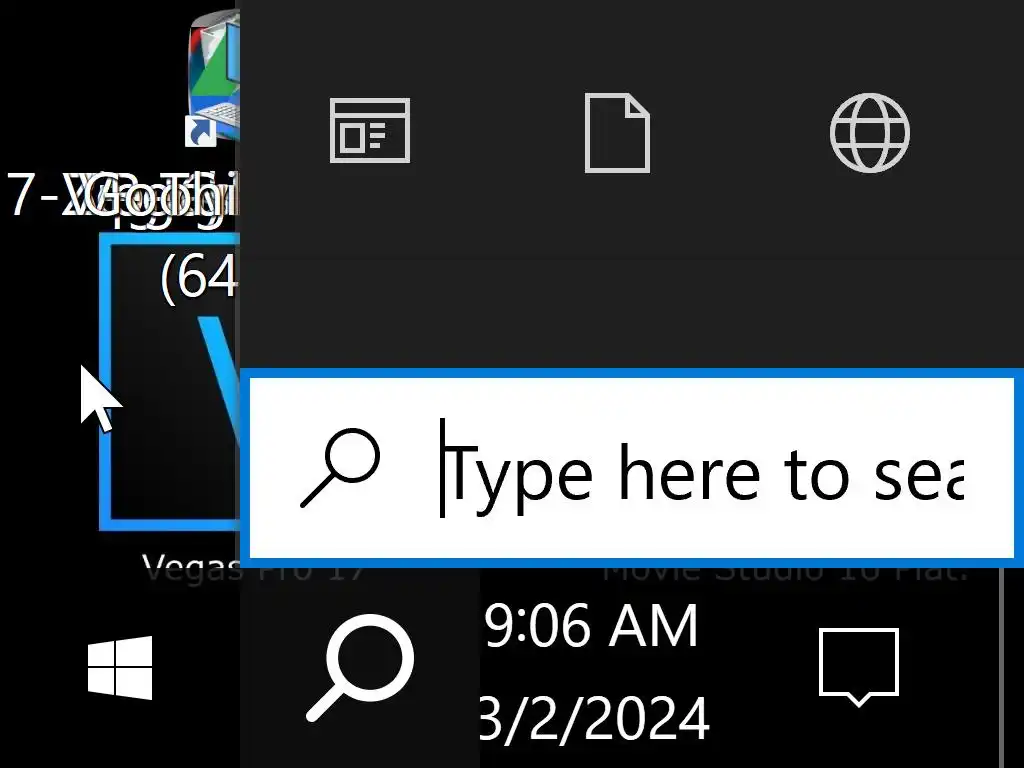Select the Documents filter page icon
The image size is (1024, 768).
coord(616,133)
